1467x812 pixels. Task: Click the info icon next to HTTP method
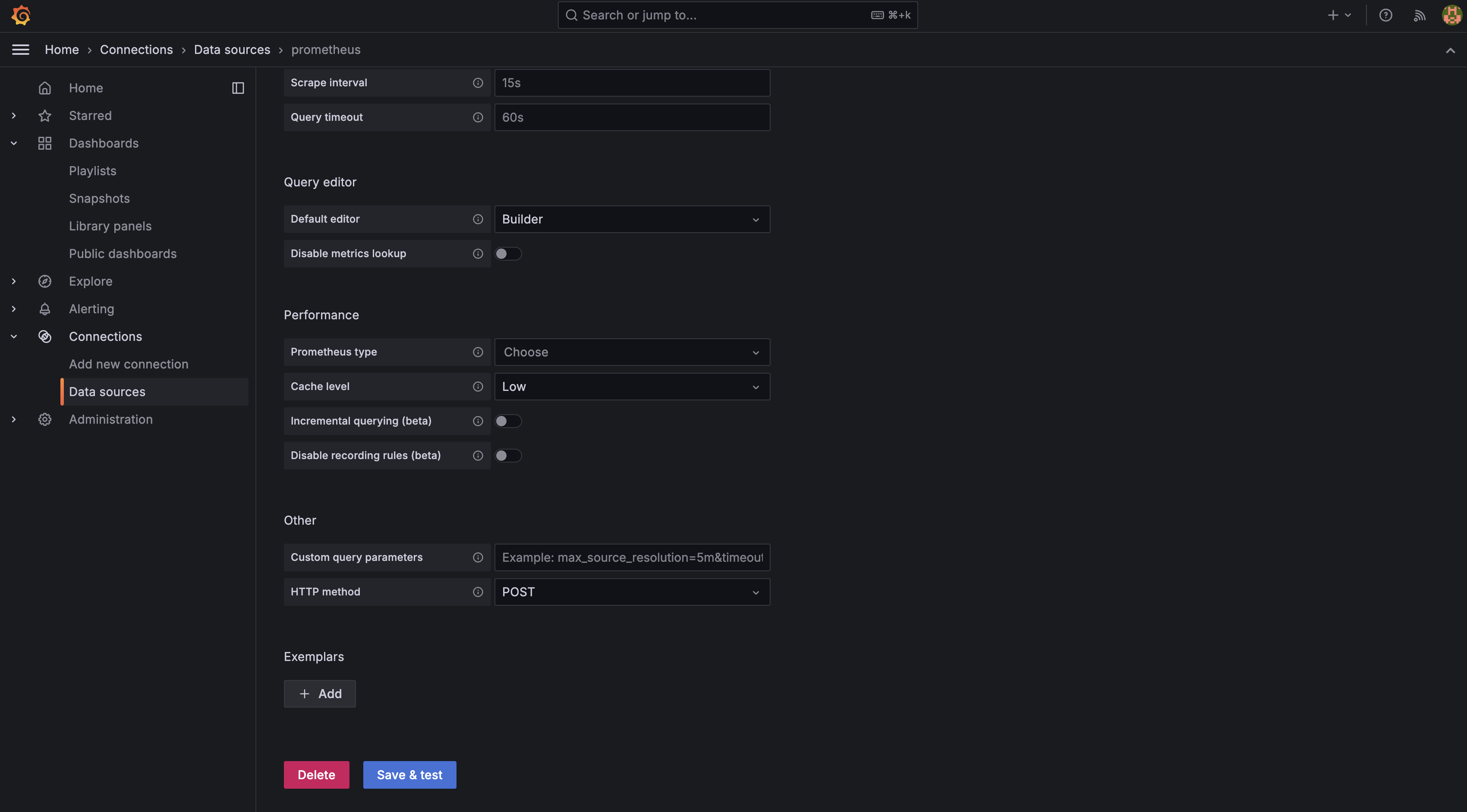(478, 592)
